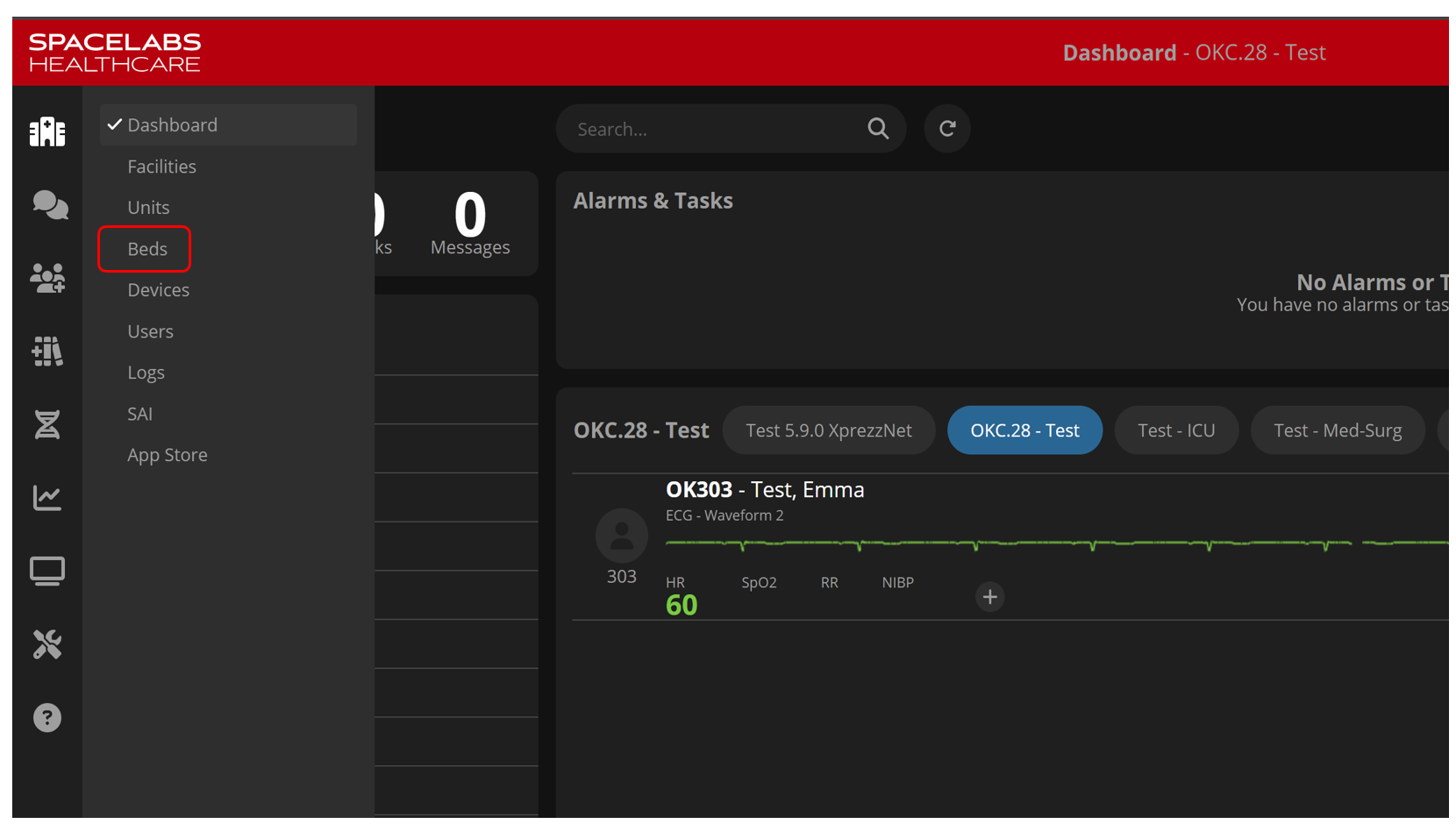The height and width of the screenshot is (831, 1456).
Task: Switch to Test - Med-Surg unit
Action: [x=1338, y=430]
